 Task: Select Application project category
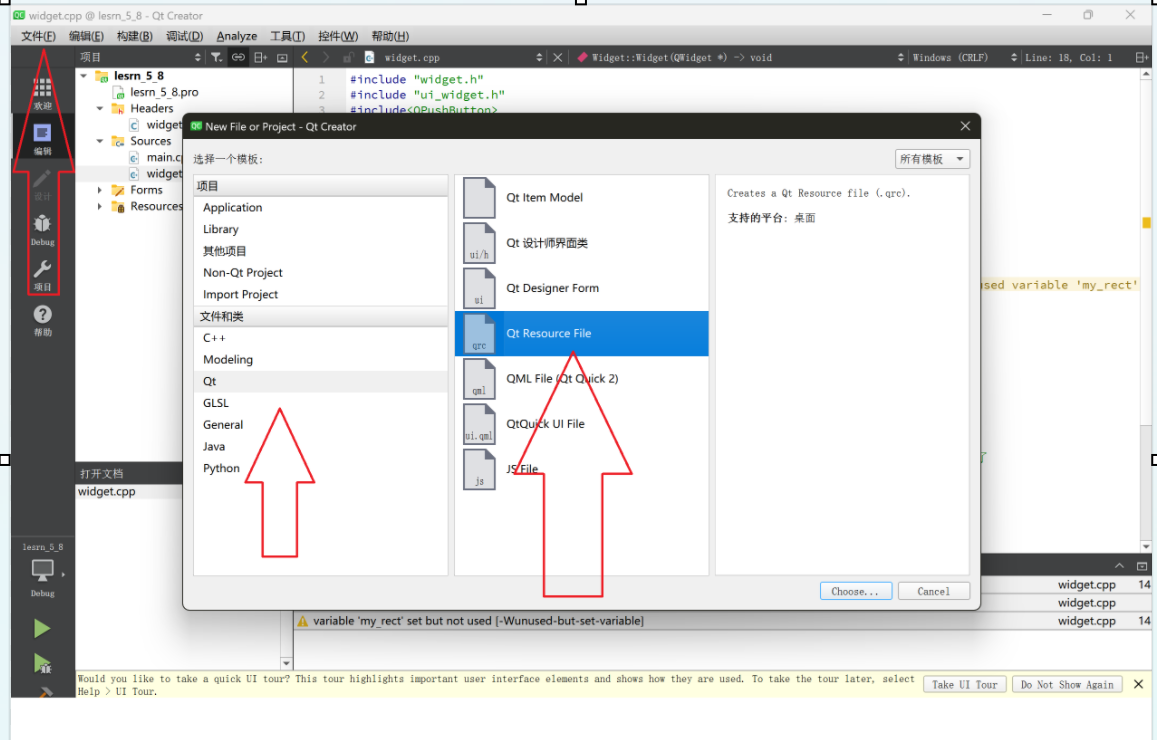(x=320, y=208)
